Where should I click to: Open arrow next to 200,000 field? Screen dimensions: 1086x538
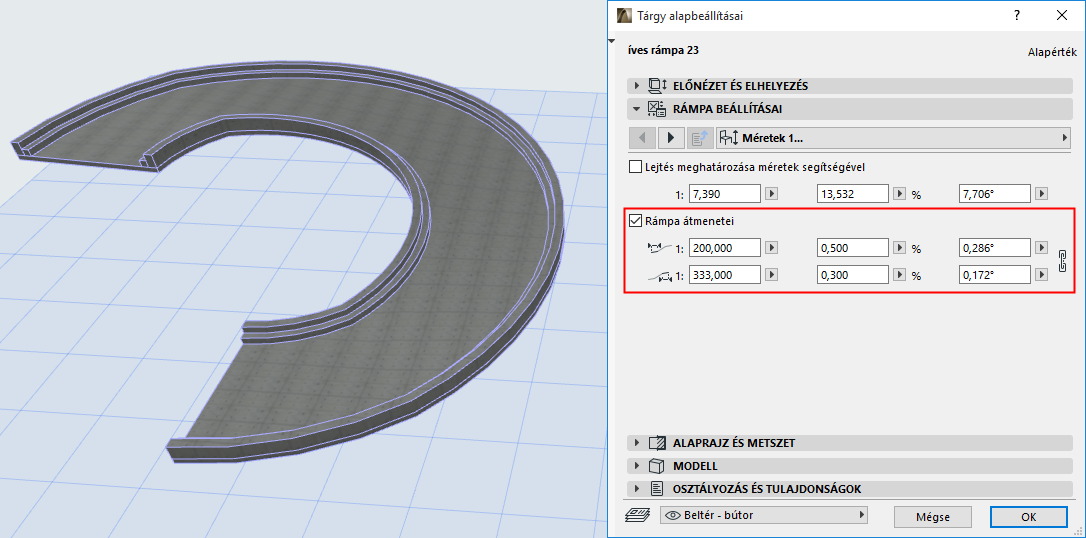(x=771, y=248)
